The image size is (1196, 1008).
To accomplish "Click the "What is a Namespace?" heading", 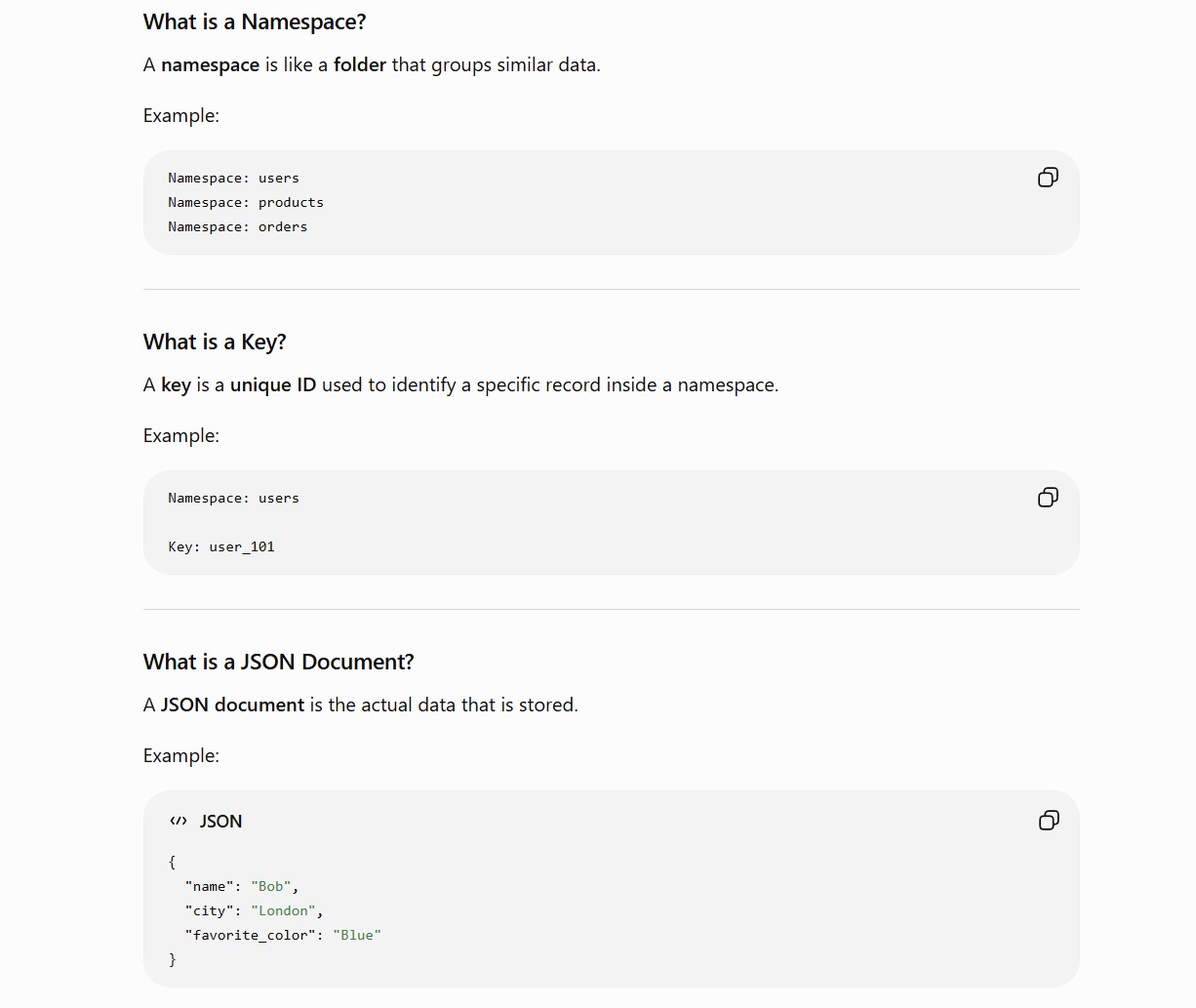I will click(255, 21).
